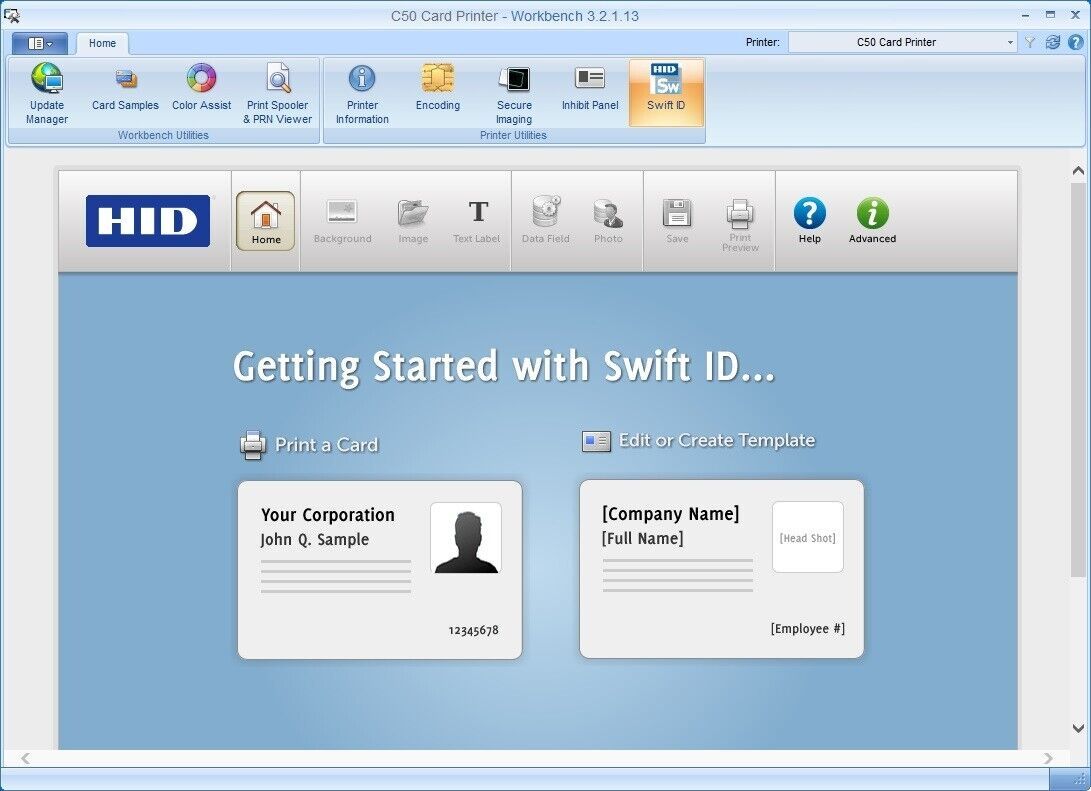The height and width of the screenshot is (791, 1091).
Task: Click the card number 12345678
Action: [473, 630]
